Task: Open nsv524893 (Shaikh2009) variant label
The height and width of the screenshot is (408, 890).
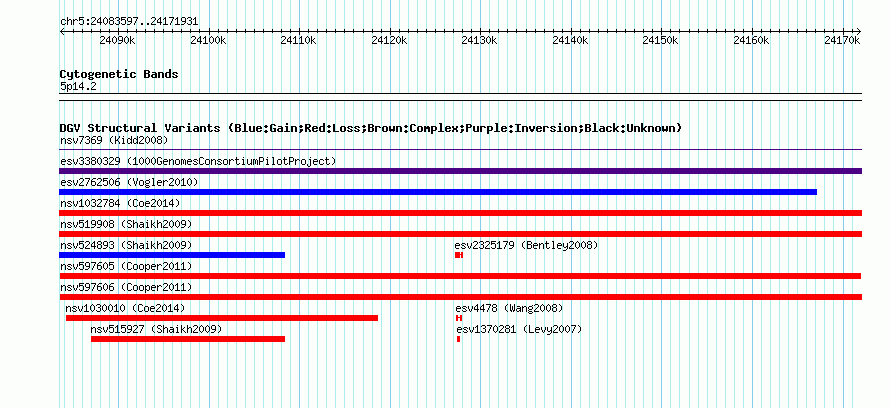Action: pos(126,245)
